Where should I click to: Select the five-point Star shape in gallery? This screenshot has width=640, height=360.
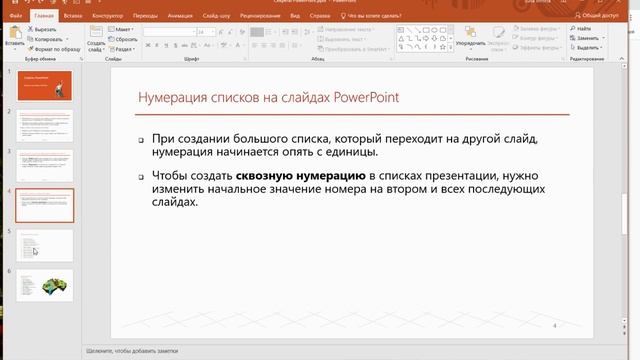pos(442,47)
